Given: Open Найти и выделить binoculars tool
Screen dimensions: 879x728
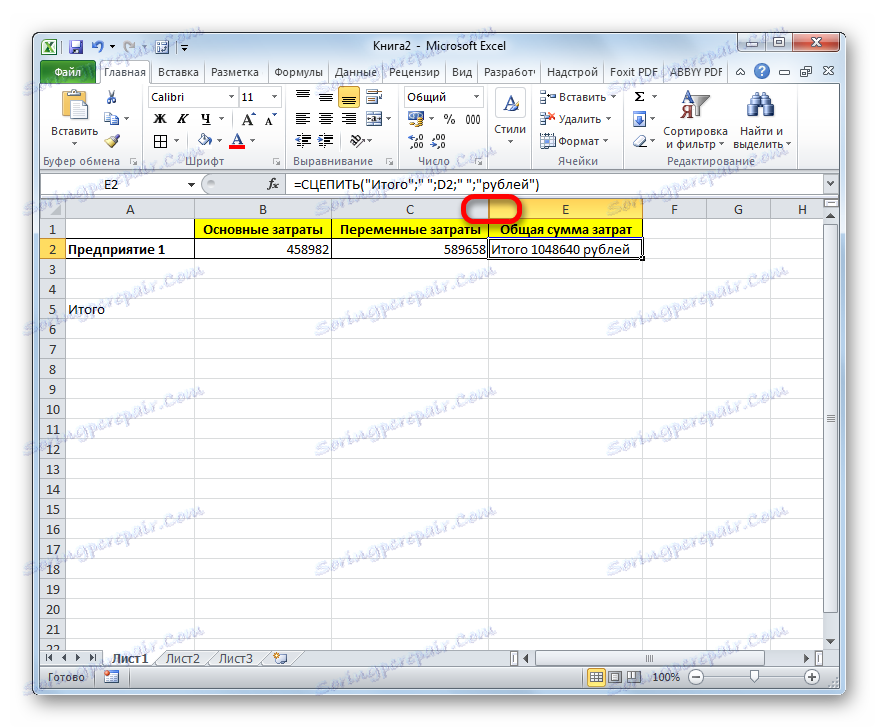Looking at the screenshot, I should (759, 105).
